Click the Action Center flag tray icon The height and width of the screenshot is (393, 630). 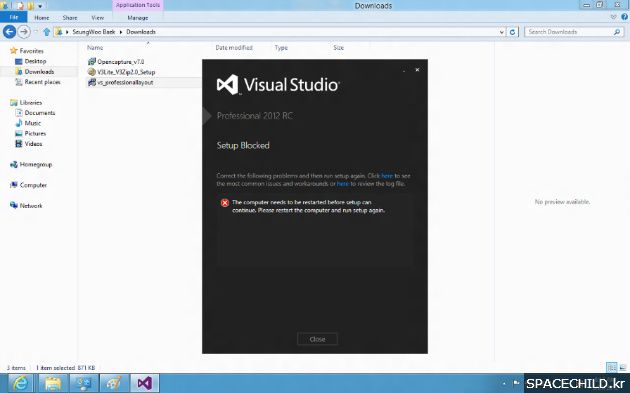tap(516, 383)
